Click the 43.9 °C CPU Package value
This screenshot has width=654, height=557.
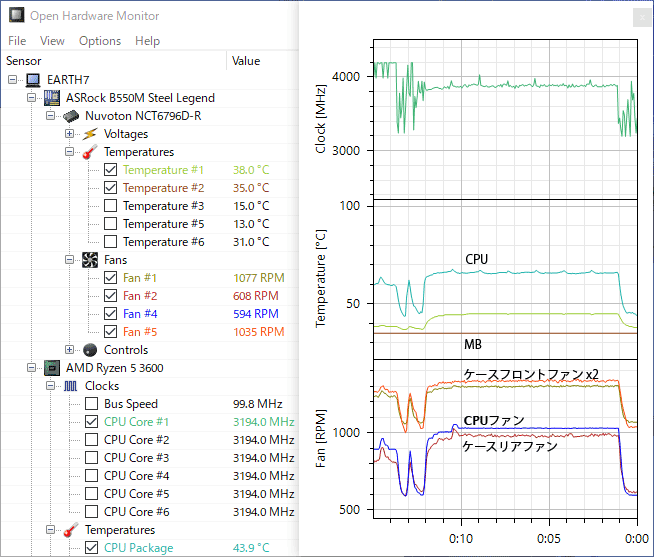pos(251,548)
